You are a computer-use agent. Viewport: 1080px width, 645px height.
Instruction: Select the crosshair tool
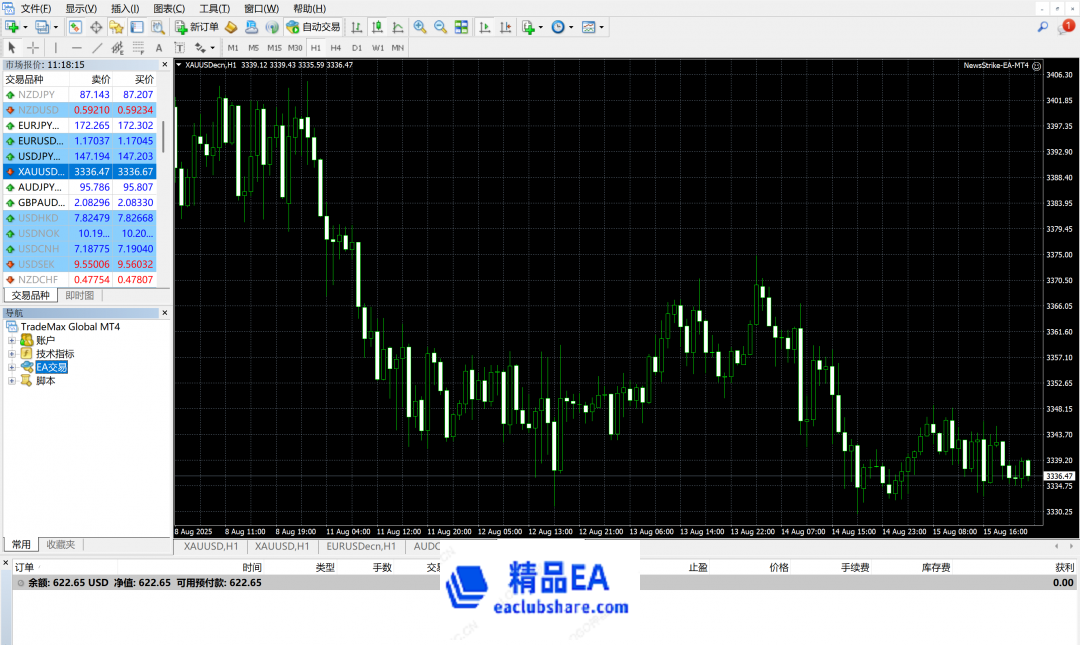32,48
